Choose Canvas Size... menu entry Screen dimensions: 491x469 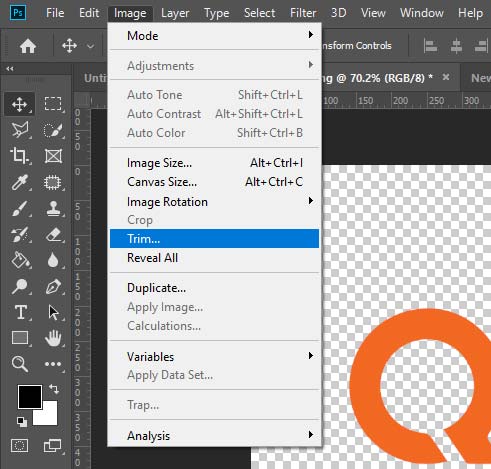coord(214,182)
